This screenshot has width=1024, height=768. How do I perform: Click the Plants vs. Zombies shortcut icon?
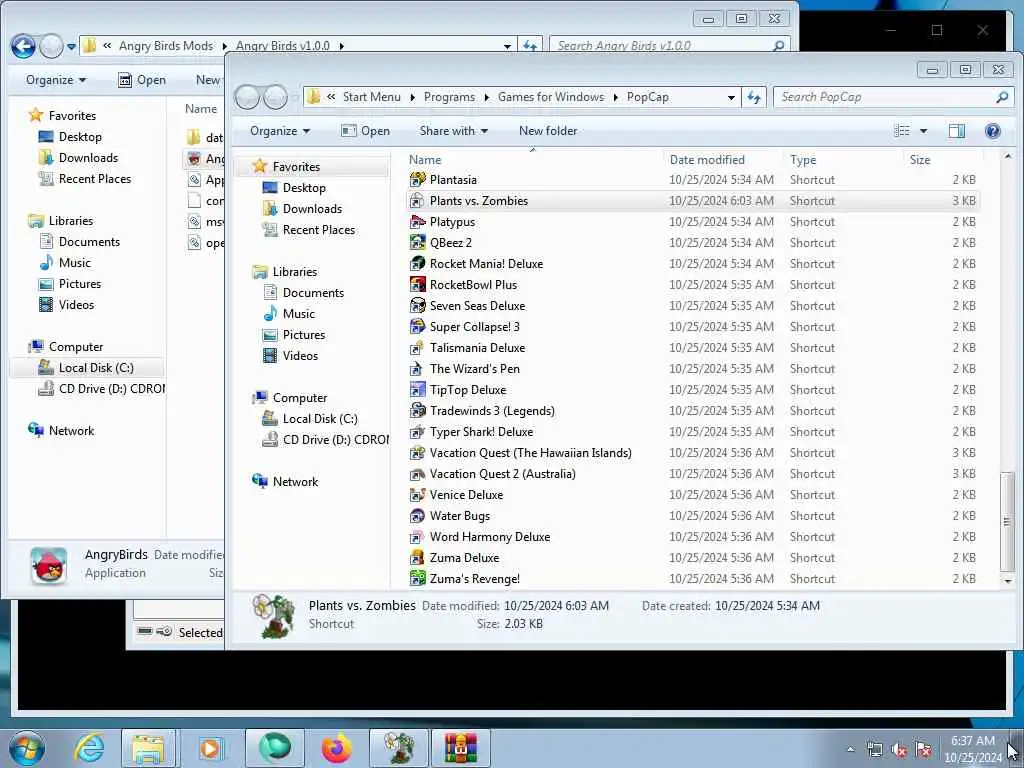[417, 201]
